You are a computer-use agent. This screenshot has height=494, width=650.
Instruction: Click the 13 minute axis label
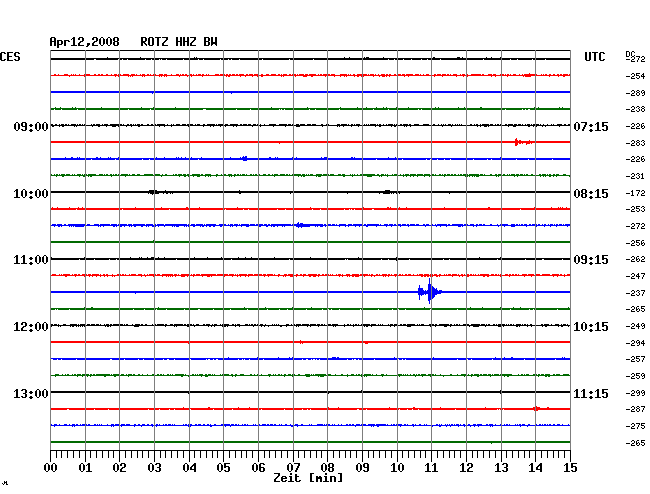[501, 468]
